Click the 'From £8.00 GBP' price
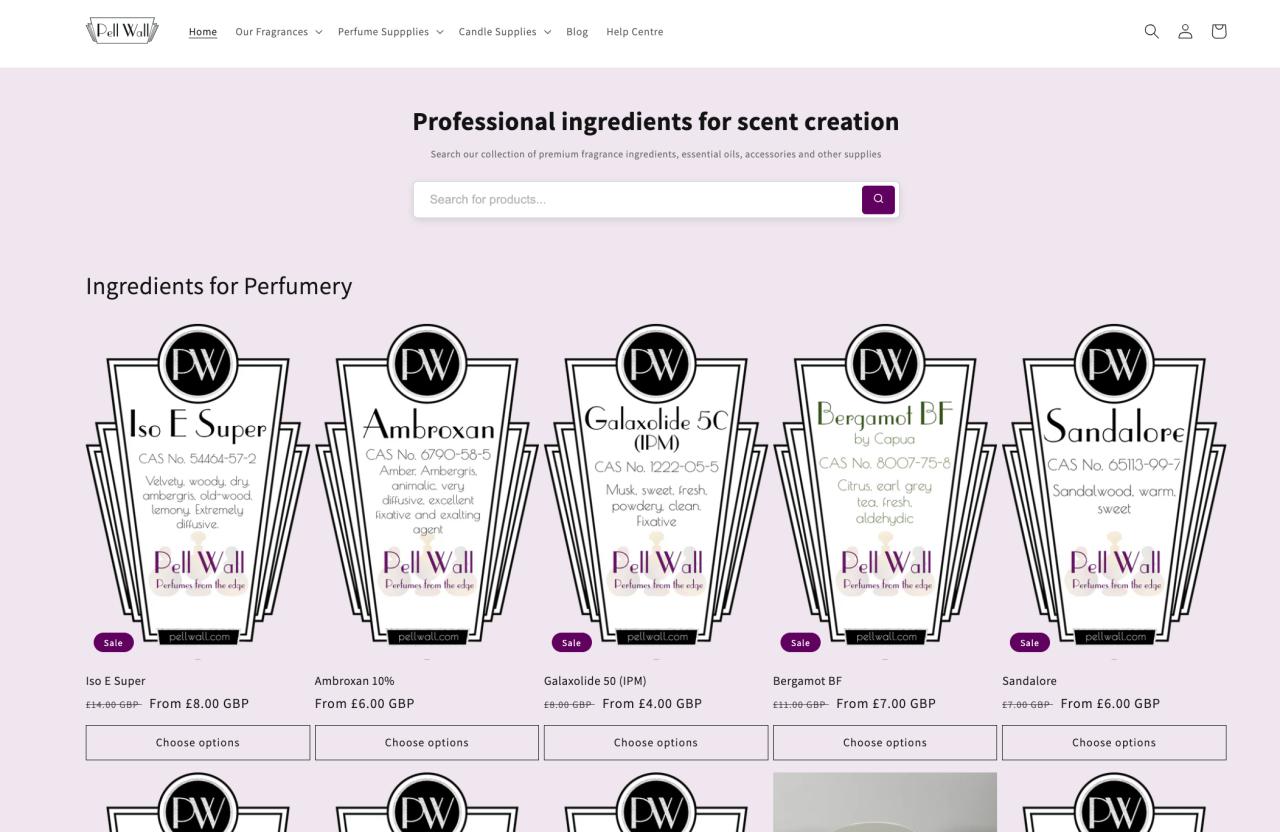The height and width of the screenshot is (832, 1280). point(199,704)
